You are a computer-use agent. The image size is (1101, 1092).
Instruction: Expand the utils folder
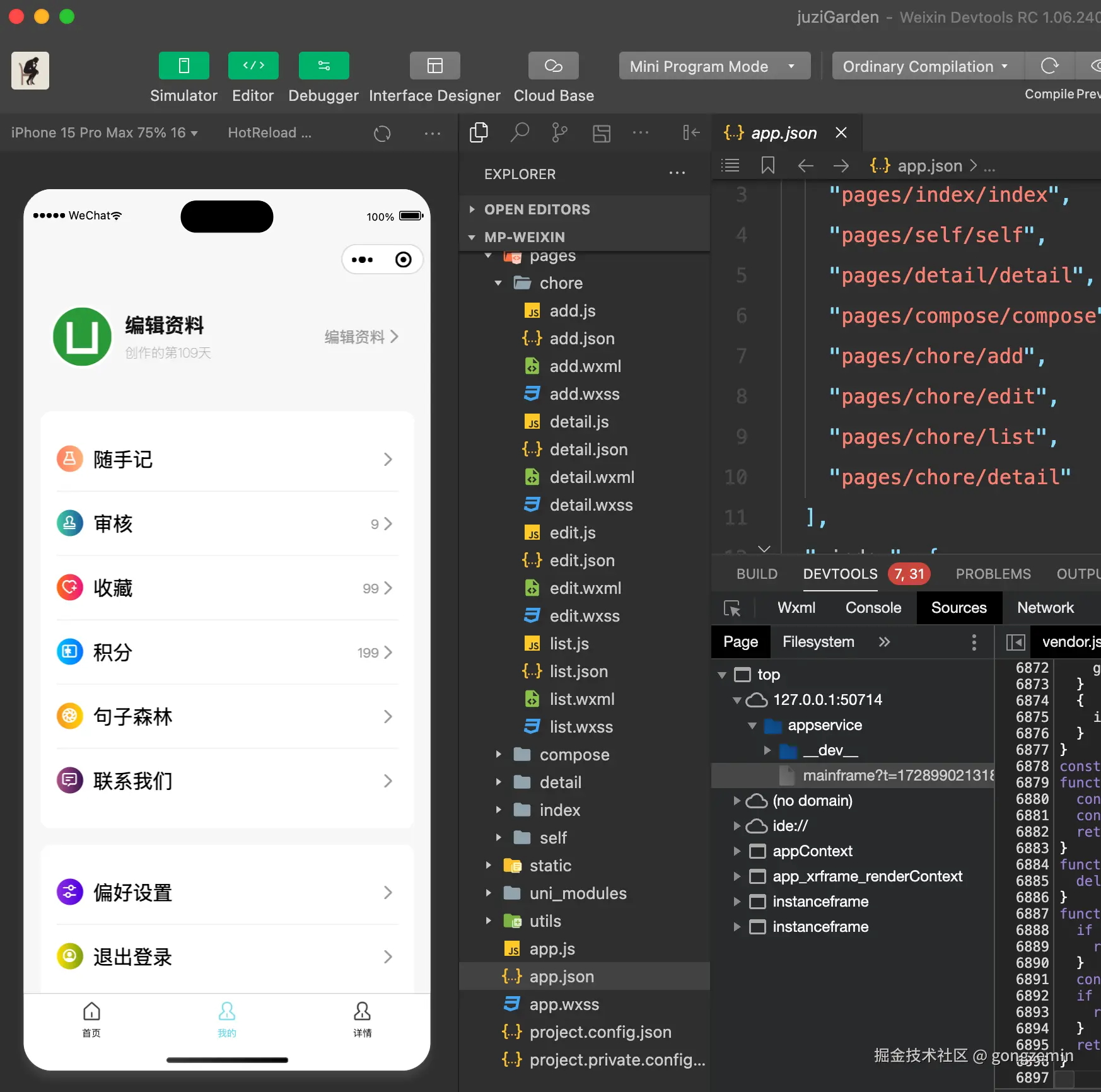pos(585,921)
